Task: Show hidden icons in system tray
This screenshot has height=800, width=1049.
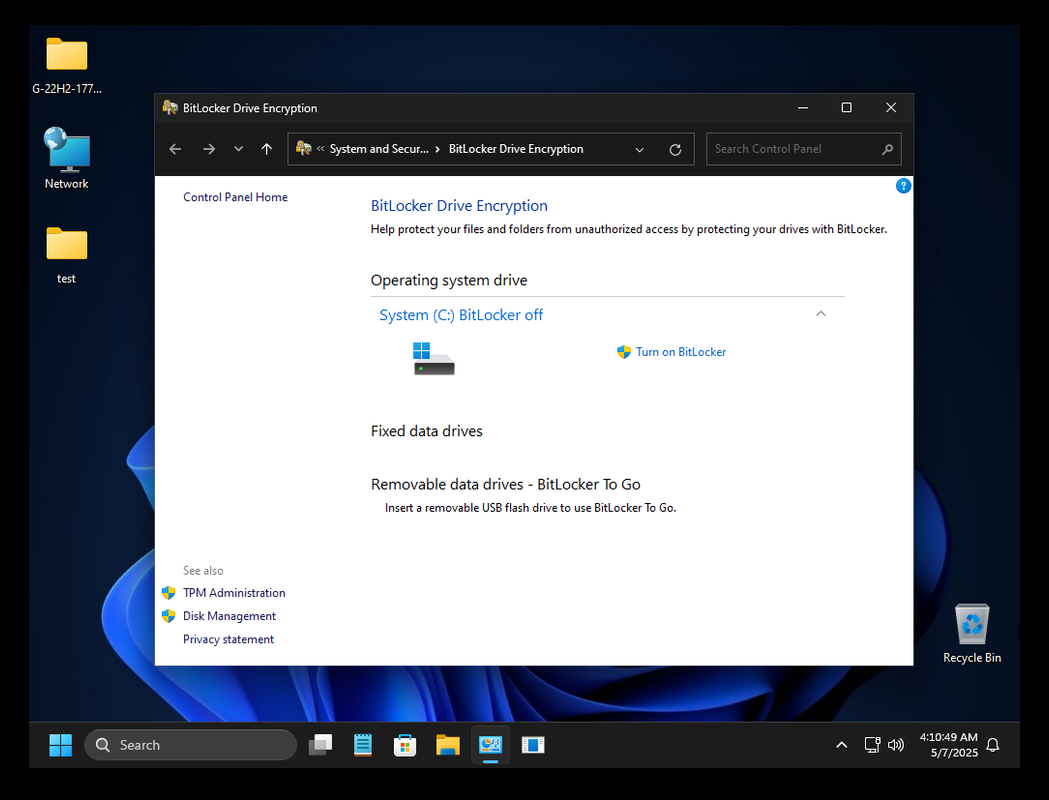Action: [x=842, y=744]
